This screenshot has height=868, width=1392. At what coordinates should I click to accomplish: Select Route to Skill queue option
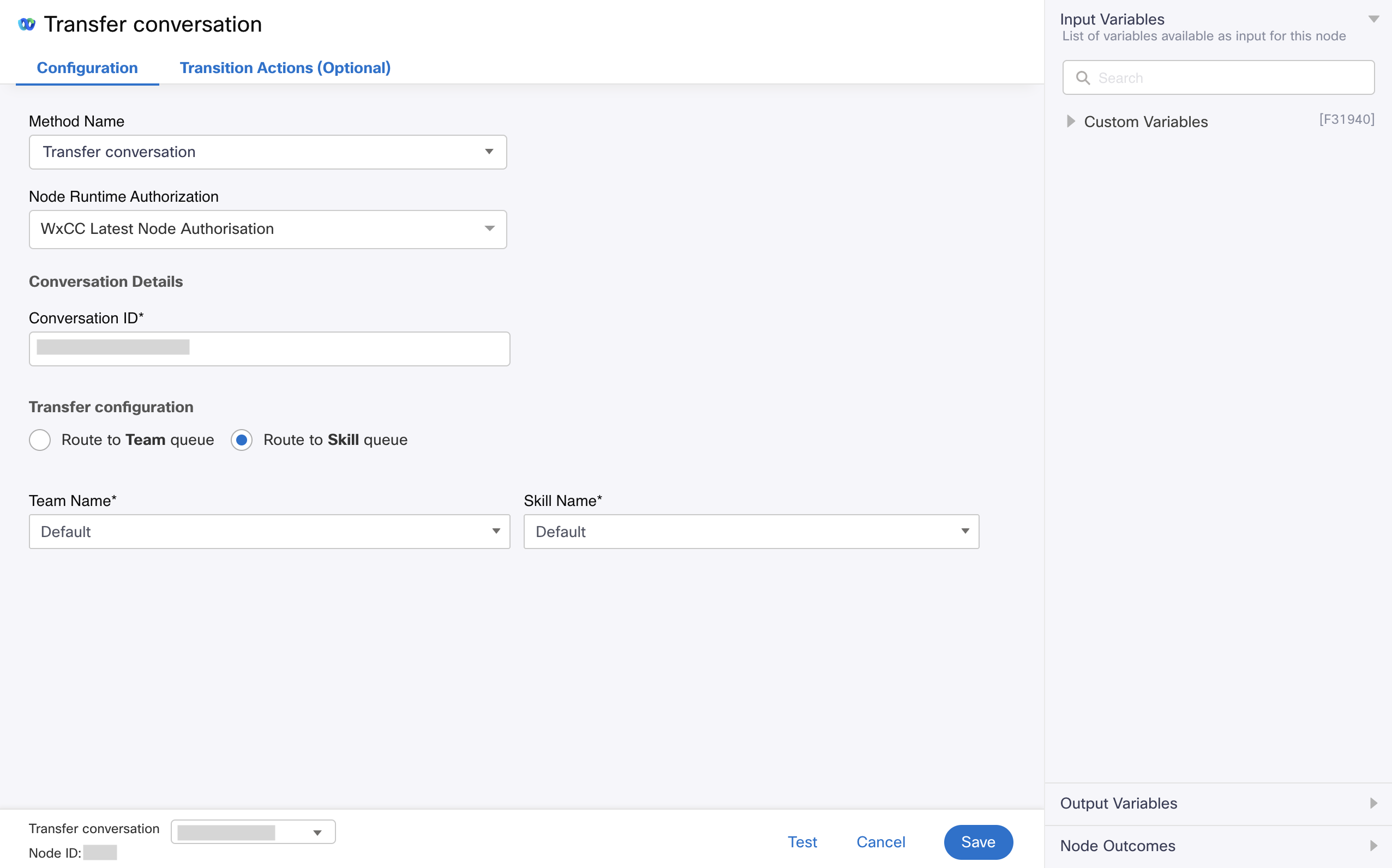(242, 440)
